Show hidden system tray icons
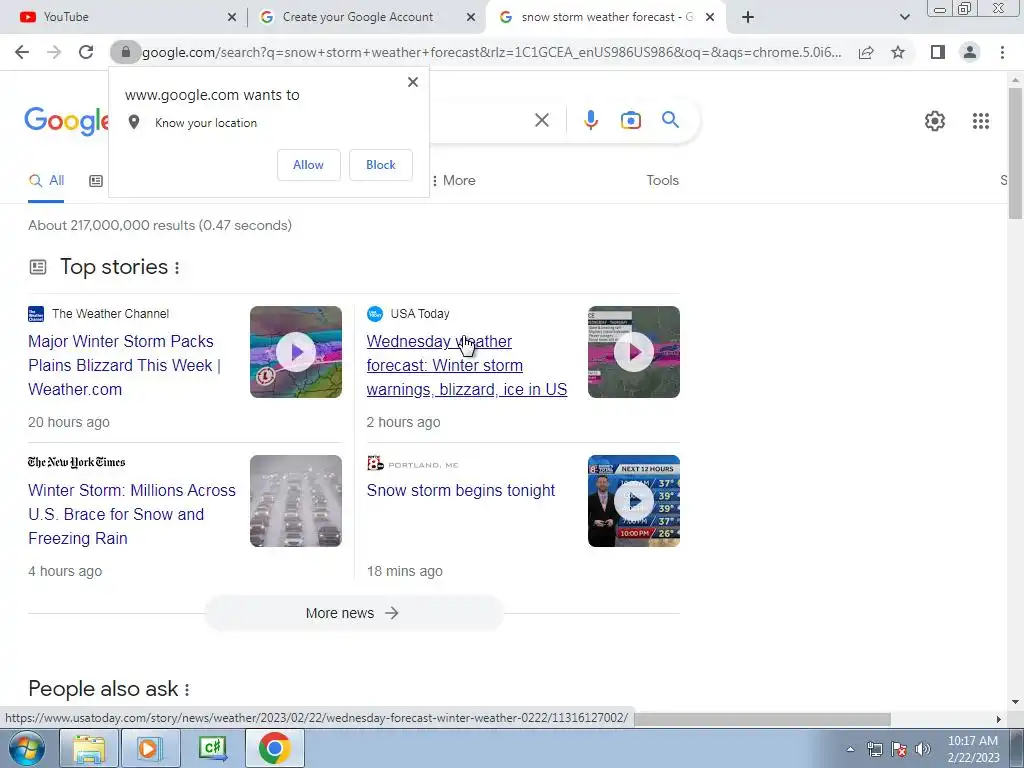Viewport: 1024px width, 768px height. pyautogui.click(x=850, y=749)
